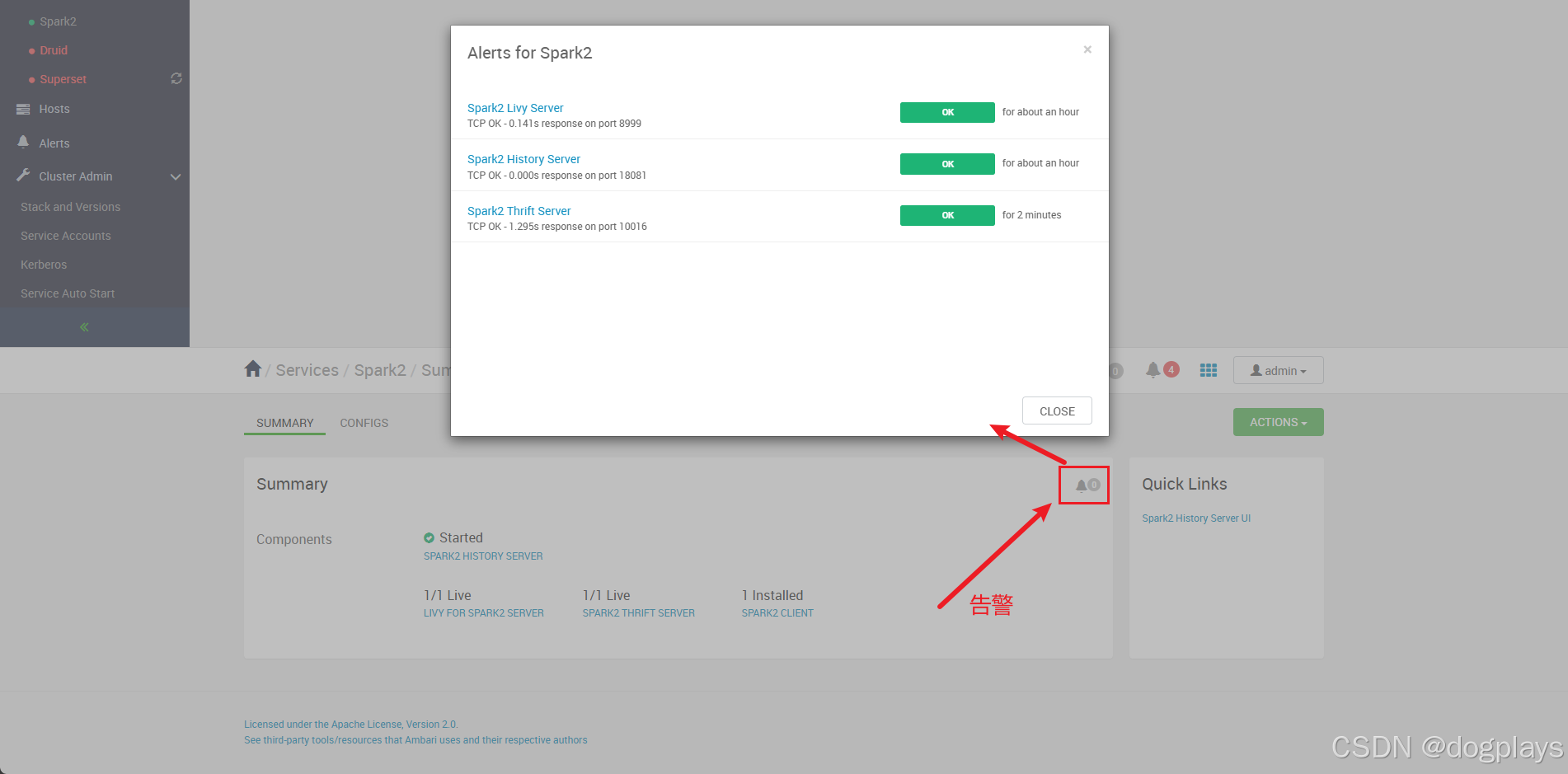Click 'TCP OK - 0.141s response on port 8999'

pyautogui.click(x=554, y=124)
